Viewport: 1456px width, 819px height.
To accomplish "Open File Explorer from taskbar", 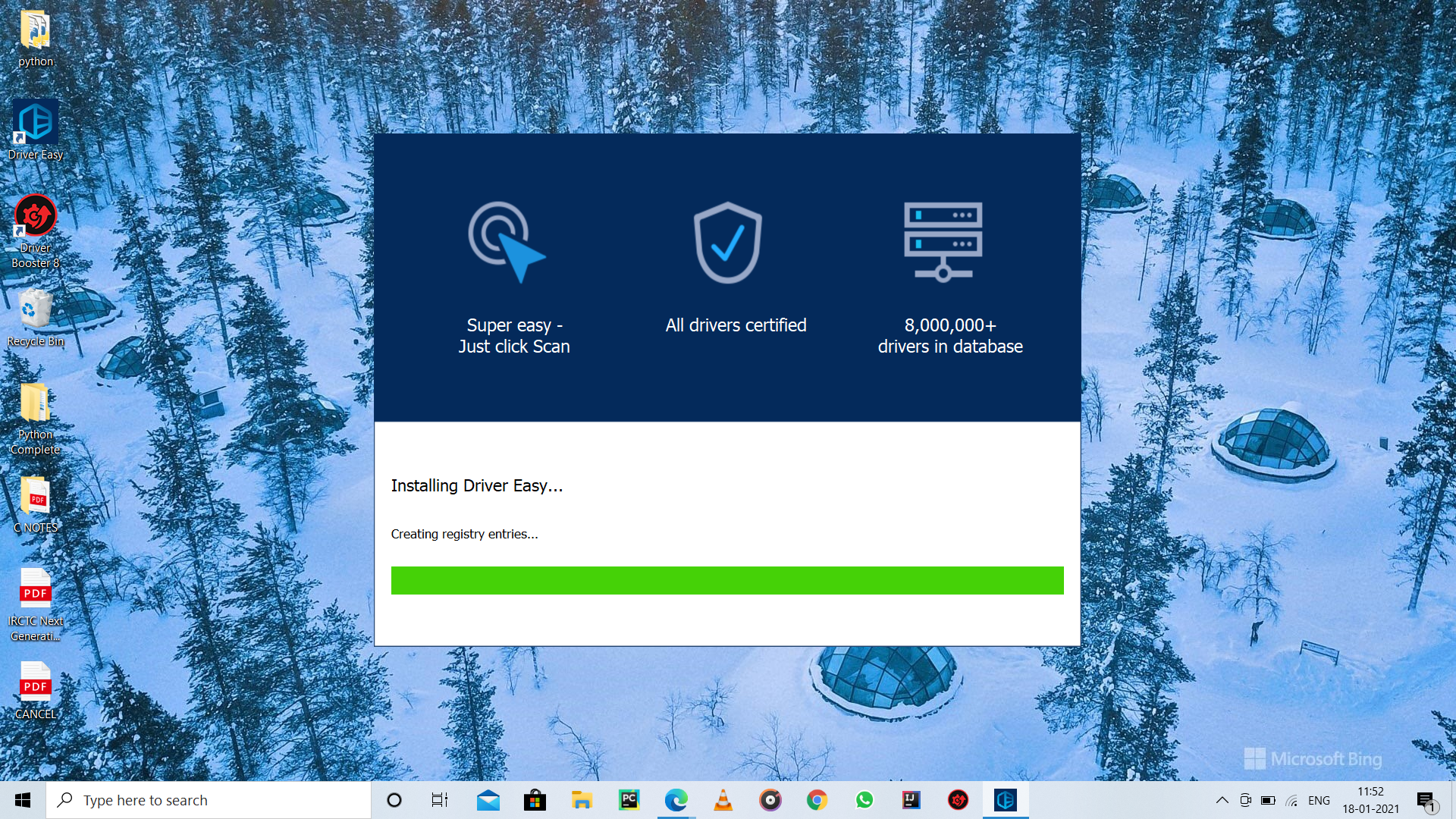I will click(x=582, y=800).
